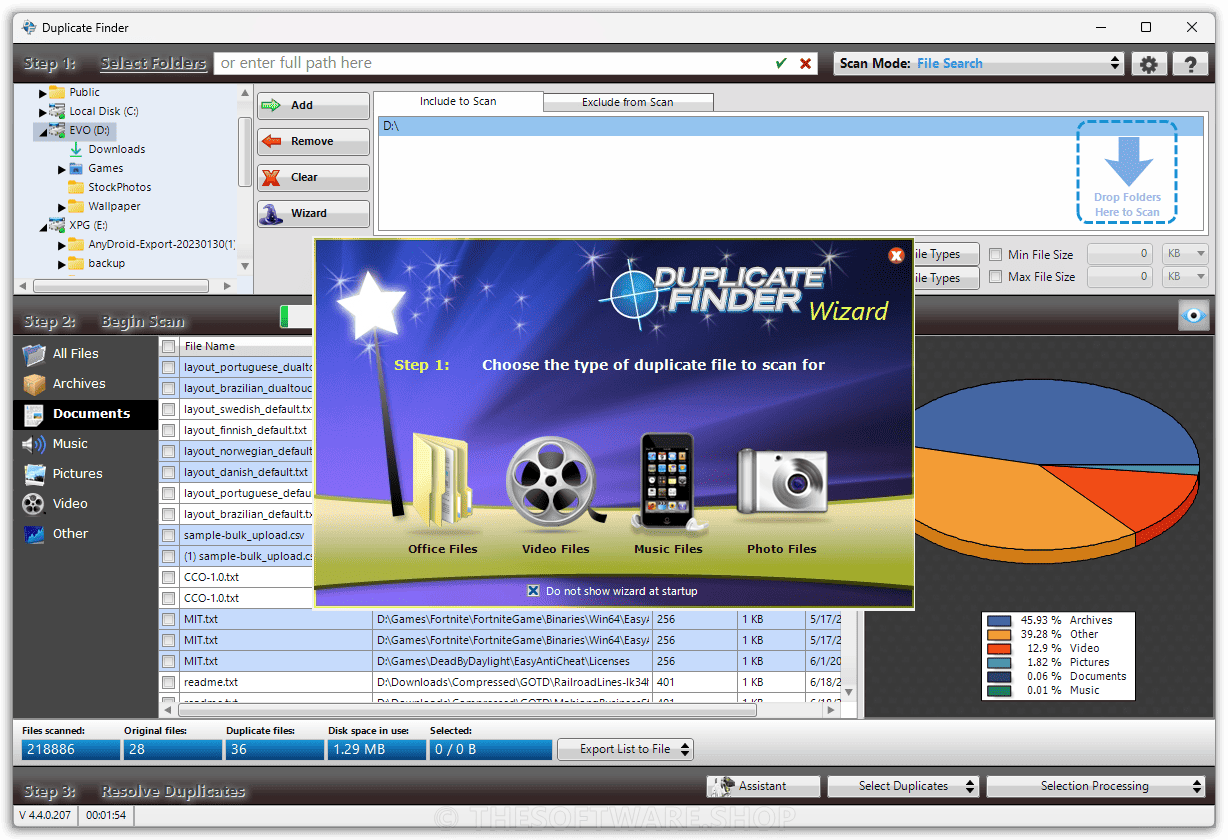The width and height of the screenshot is (1228, 840).
Task: Select the Music category label
Action: coord(70,444)
